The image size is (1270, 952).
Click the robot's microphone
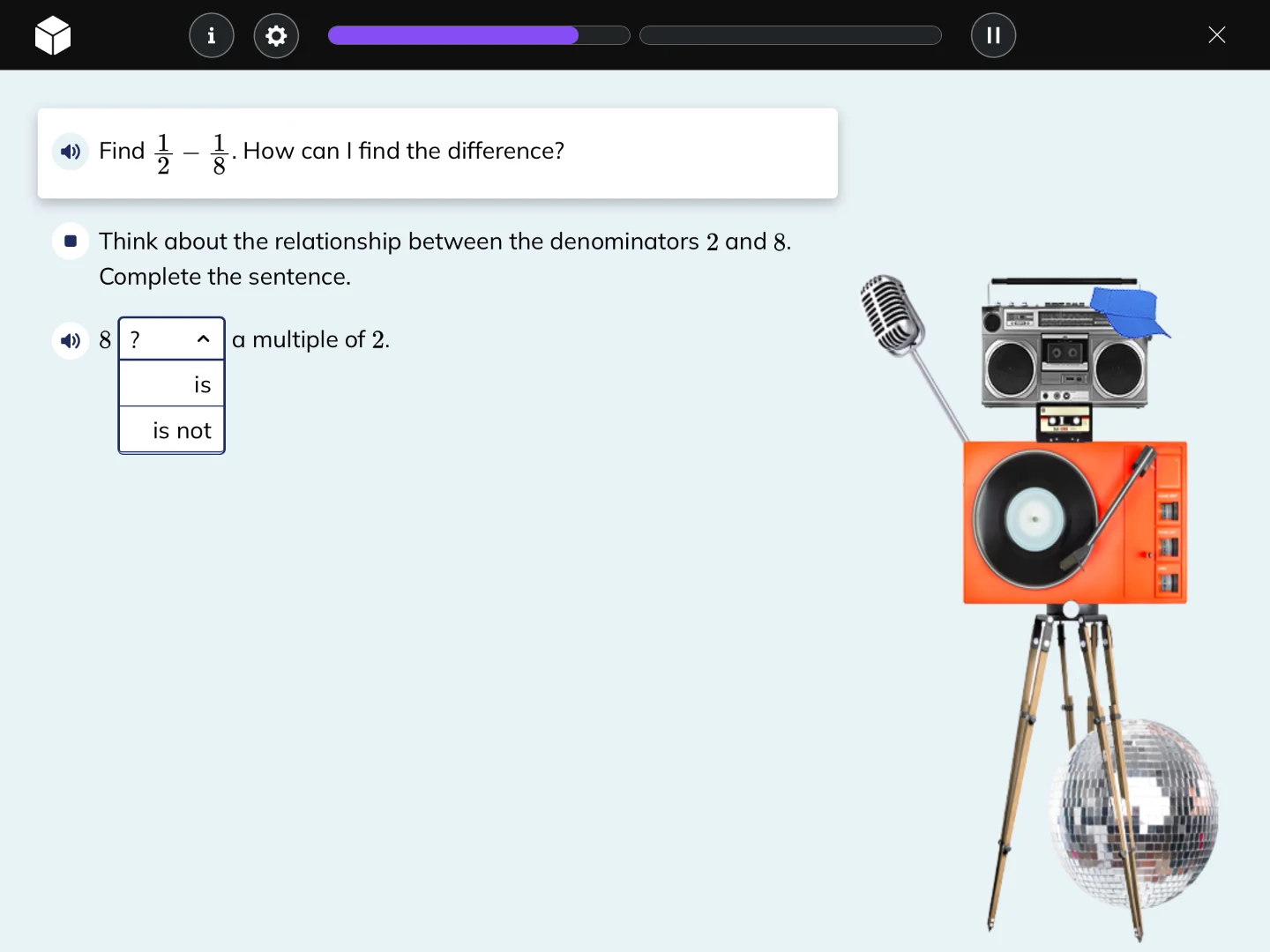(891, 314)
